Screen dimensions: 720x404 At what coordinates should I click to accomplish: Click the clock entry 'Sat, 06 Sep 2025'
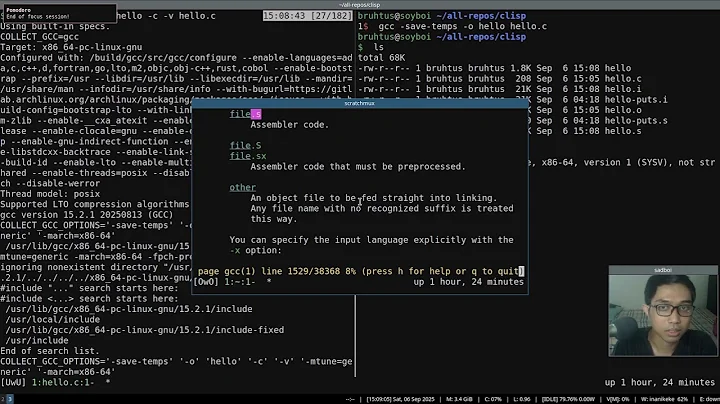pos(400,399)
